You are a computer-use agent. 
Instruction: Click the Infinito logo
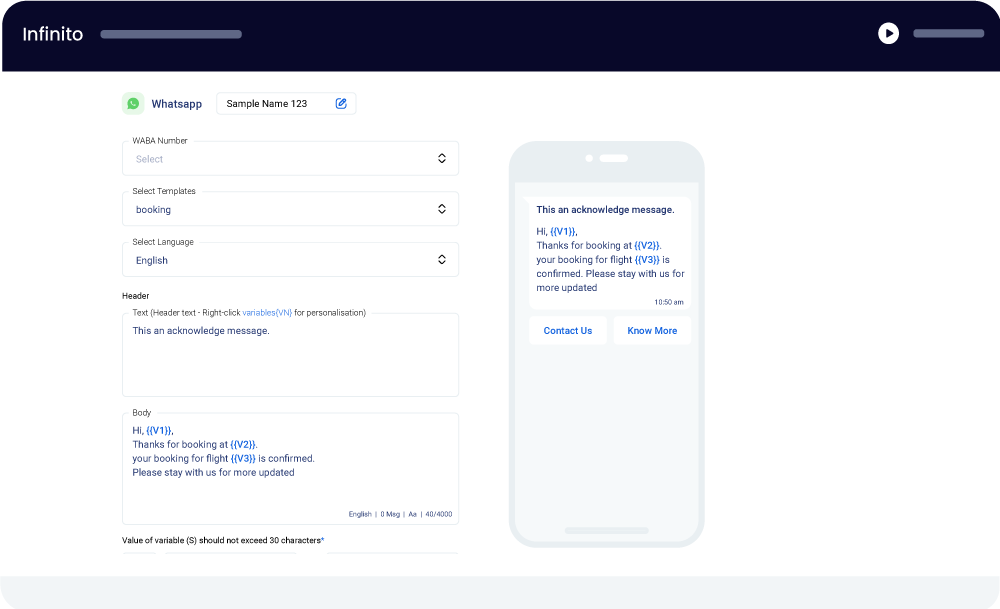53,34
